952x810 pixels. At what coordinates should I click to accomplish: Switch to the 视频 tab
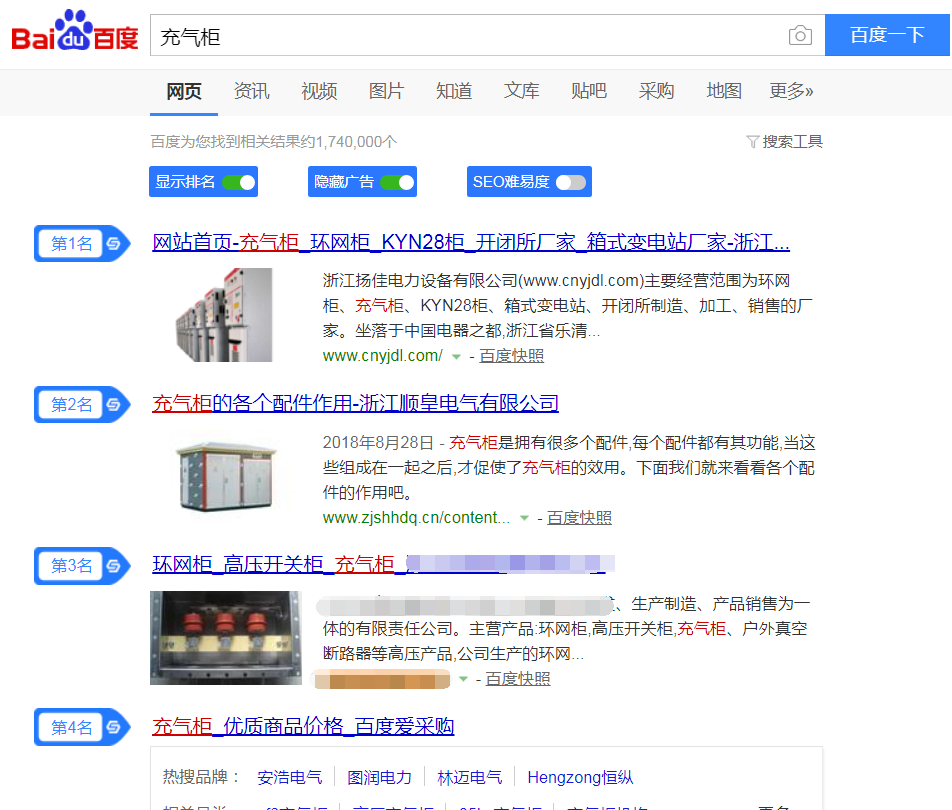coord(319,91)
